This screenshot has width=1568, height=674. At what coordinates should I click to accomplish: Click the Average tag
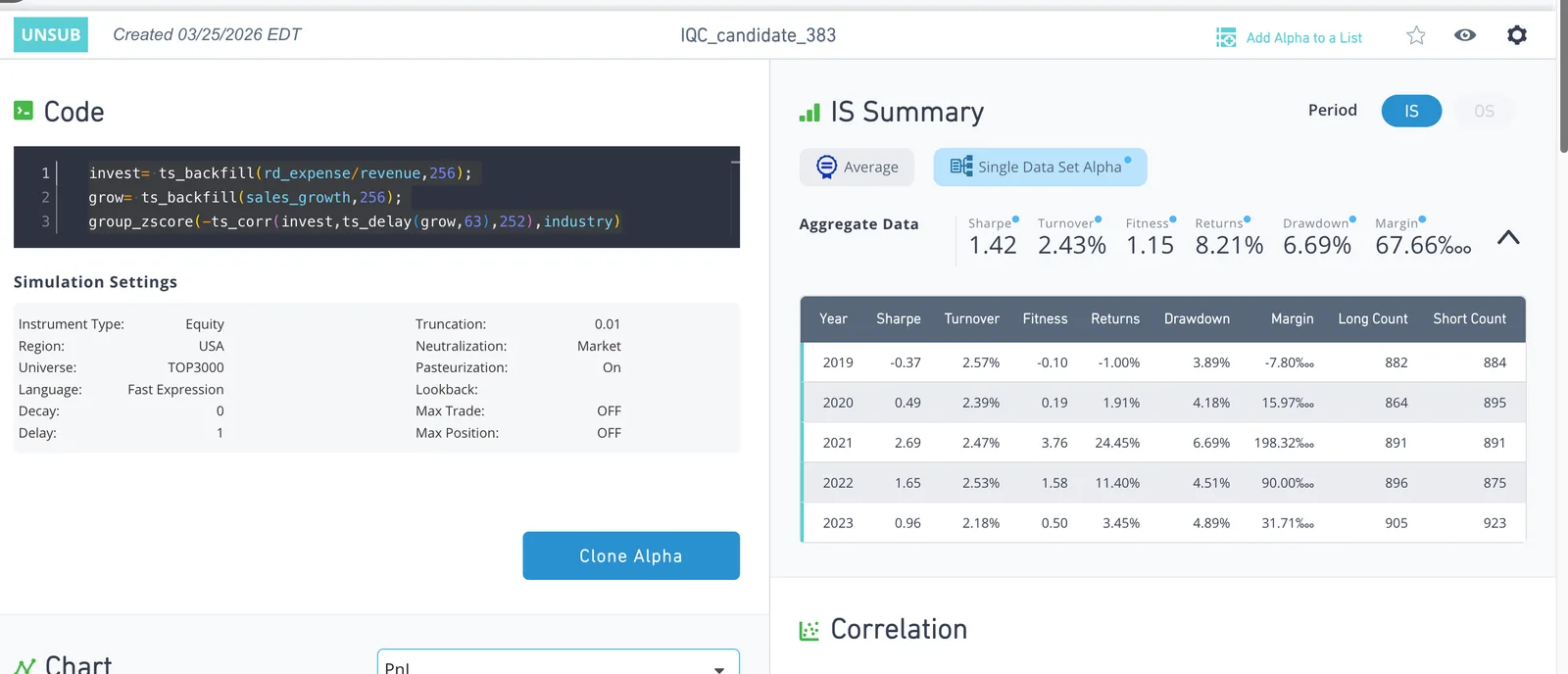857,167
